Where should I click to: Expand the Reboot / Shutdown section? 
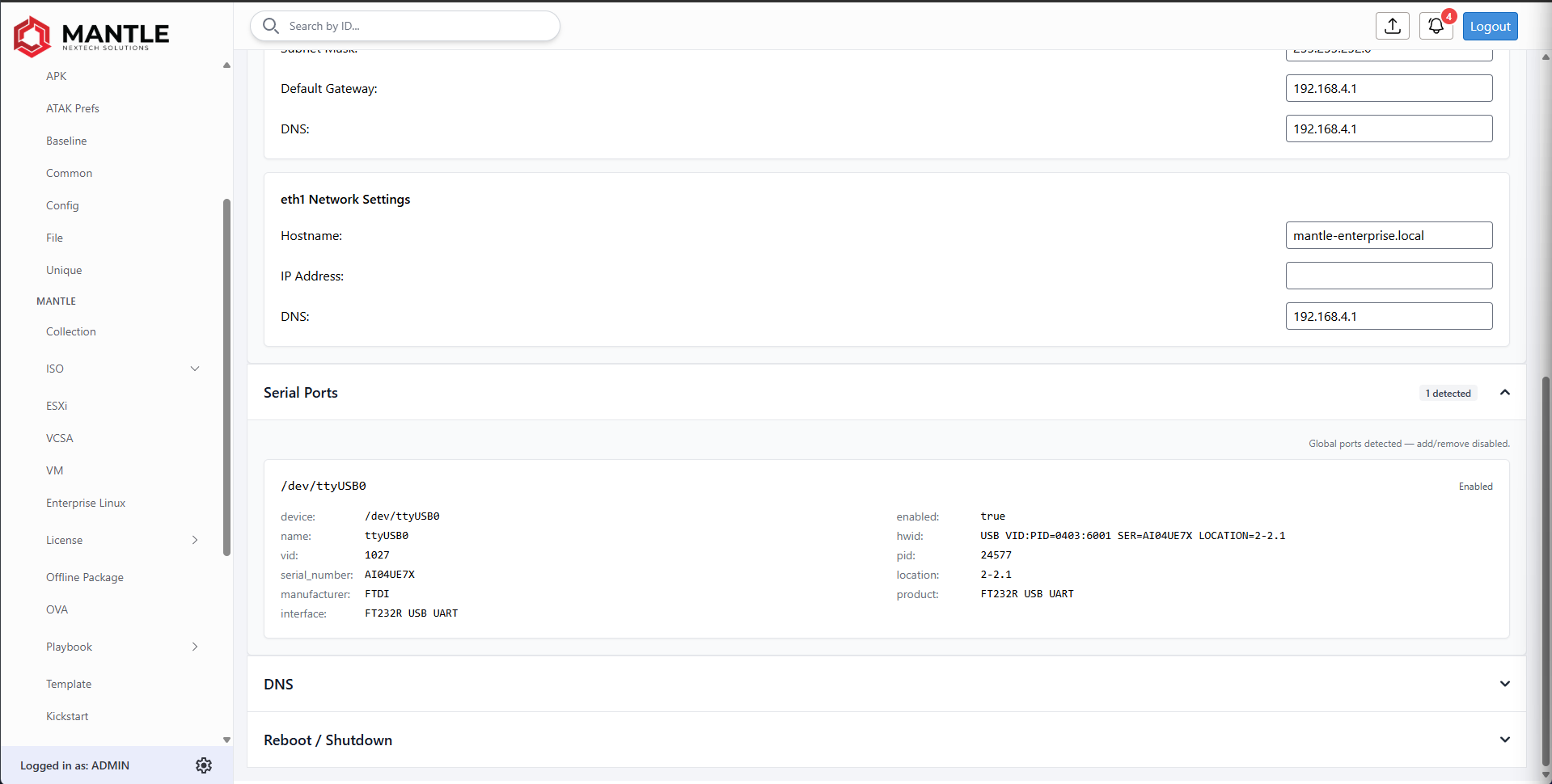[x=1505, y=740]
